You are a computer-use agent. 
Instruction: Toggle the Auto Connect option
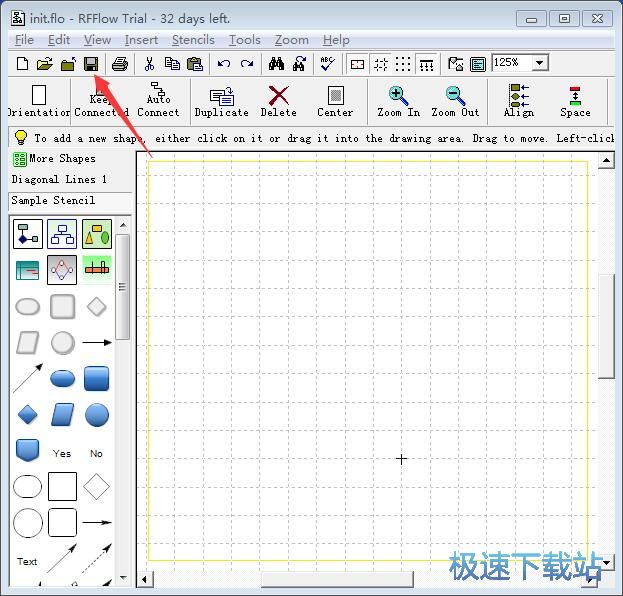(x=158, y=101)
